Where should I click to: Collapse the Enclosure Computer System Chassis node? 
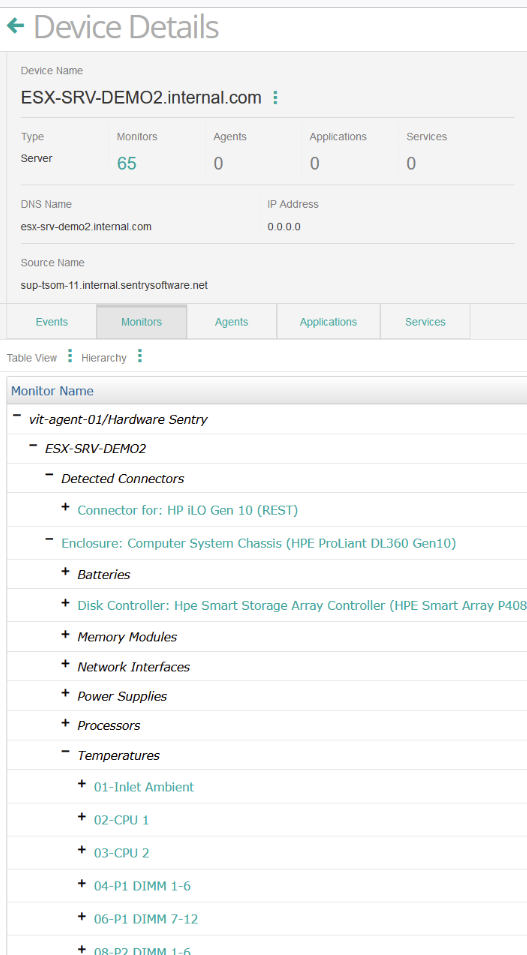coord(49,539)
